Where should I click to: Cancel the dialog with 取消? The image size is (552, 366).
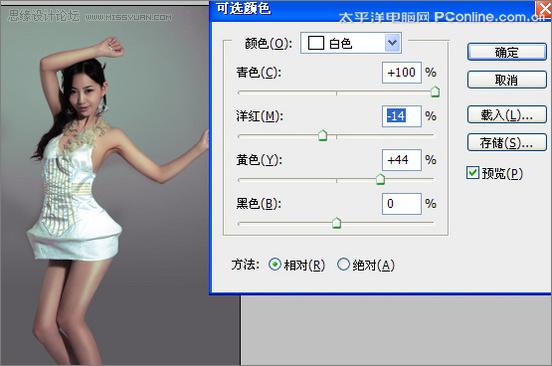[507, 80]
